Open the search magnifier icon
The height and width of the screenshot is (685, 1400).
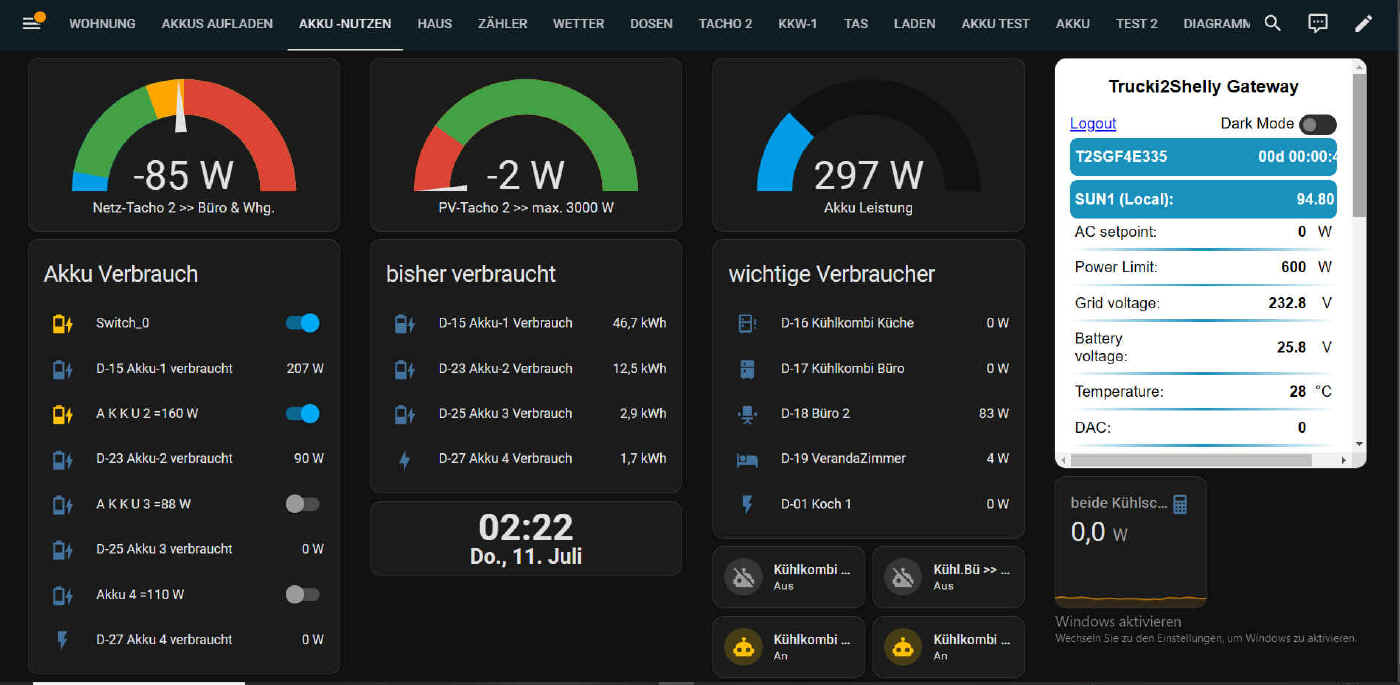1272,23
